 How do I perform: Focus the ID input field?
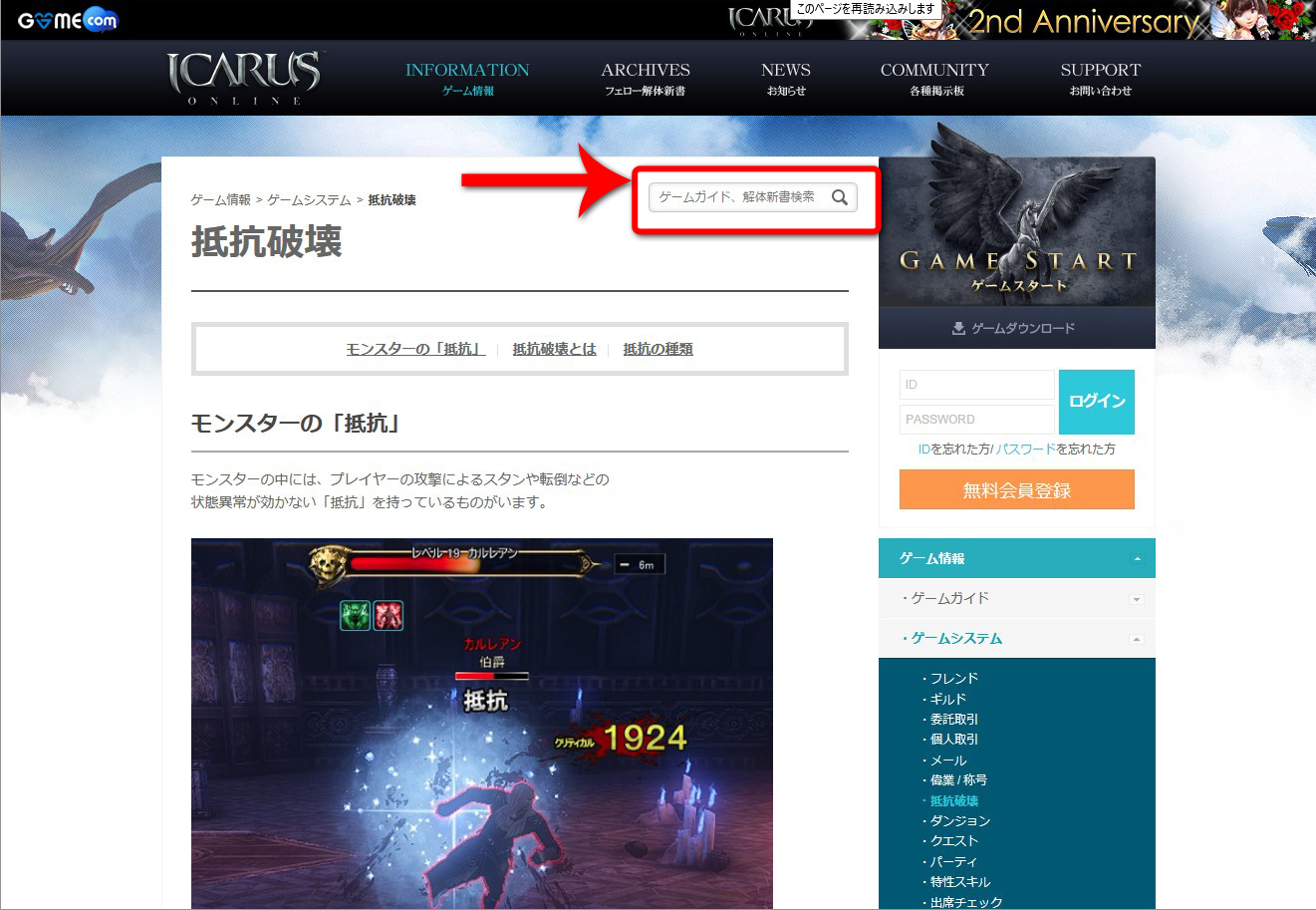976,385
